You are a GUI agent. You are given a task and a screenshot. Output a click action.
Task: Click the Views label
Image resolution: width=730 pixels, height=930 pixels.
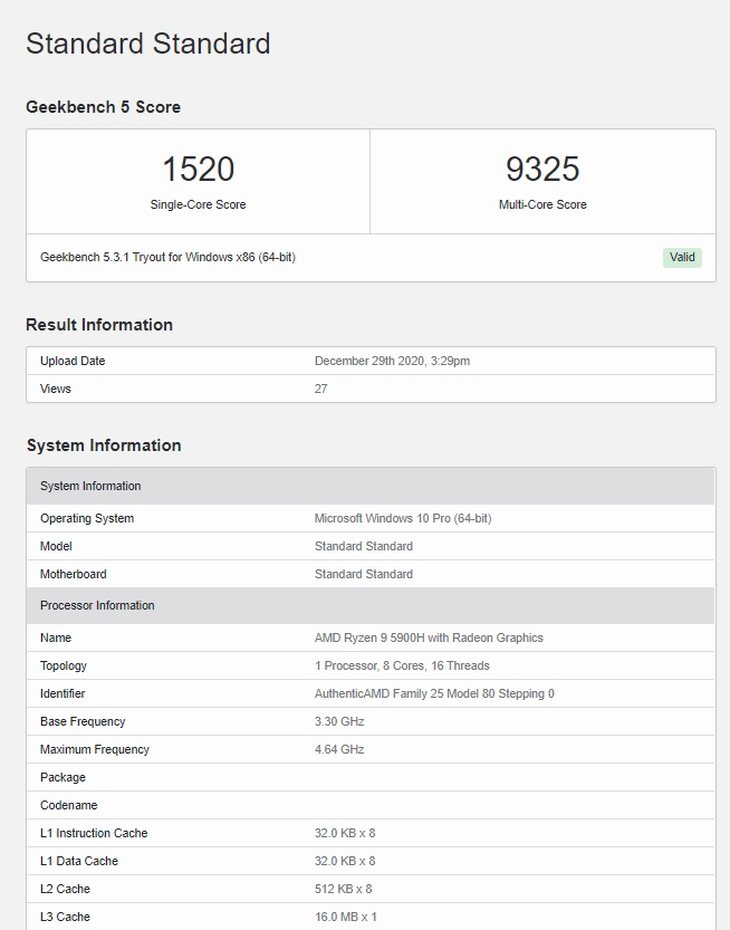tap(56, 388)
